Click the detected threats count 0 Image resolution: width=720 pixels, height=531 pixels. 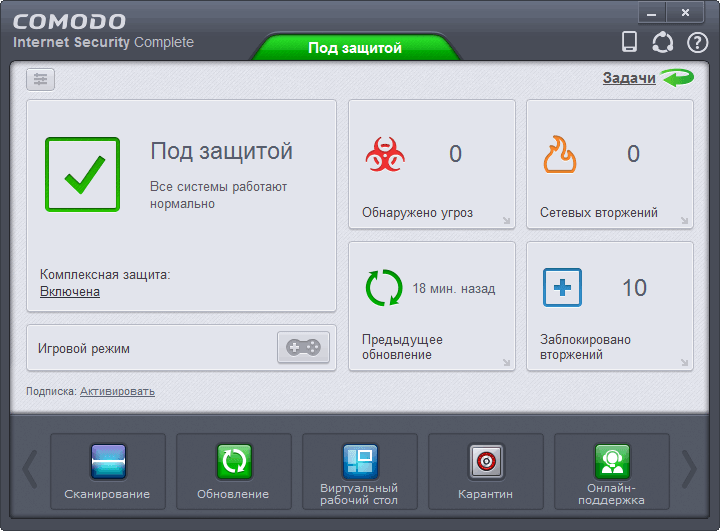(455, 154)
